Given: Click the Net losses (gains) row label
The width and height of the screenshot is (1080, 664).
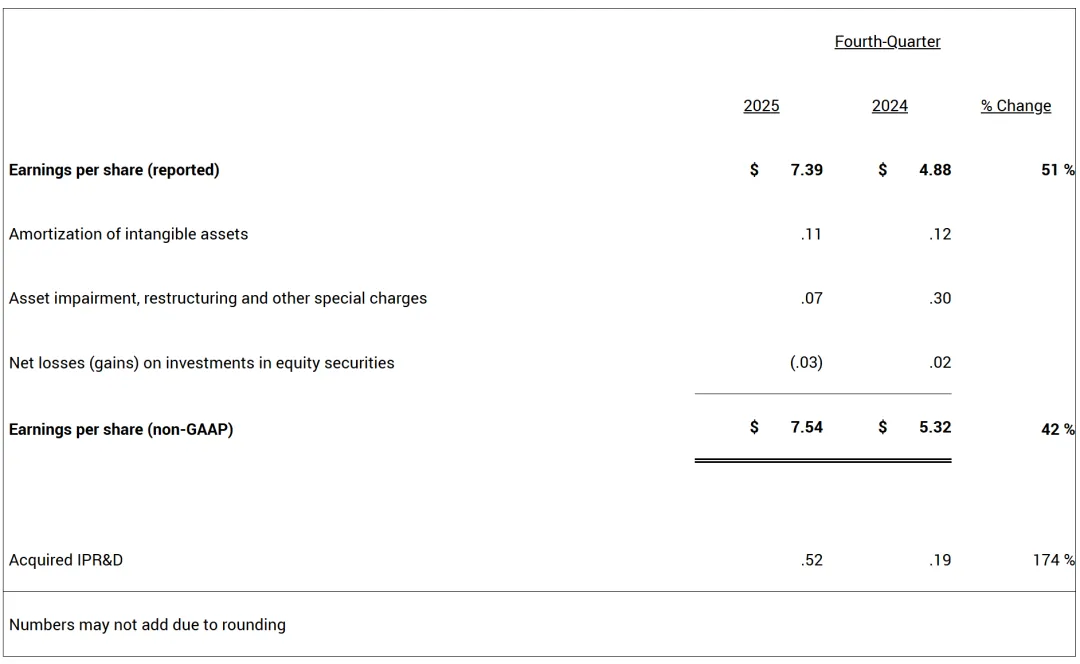Looking at the screenshot, I should (x=201, y=363).
